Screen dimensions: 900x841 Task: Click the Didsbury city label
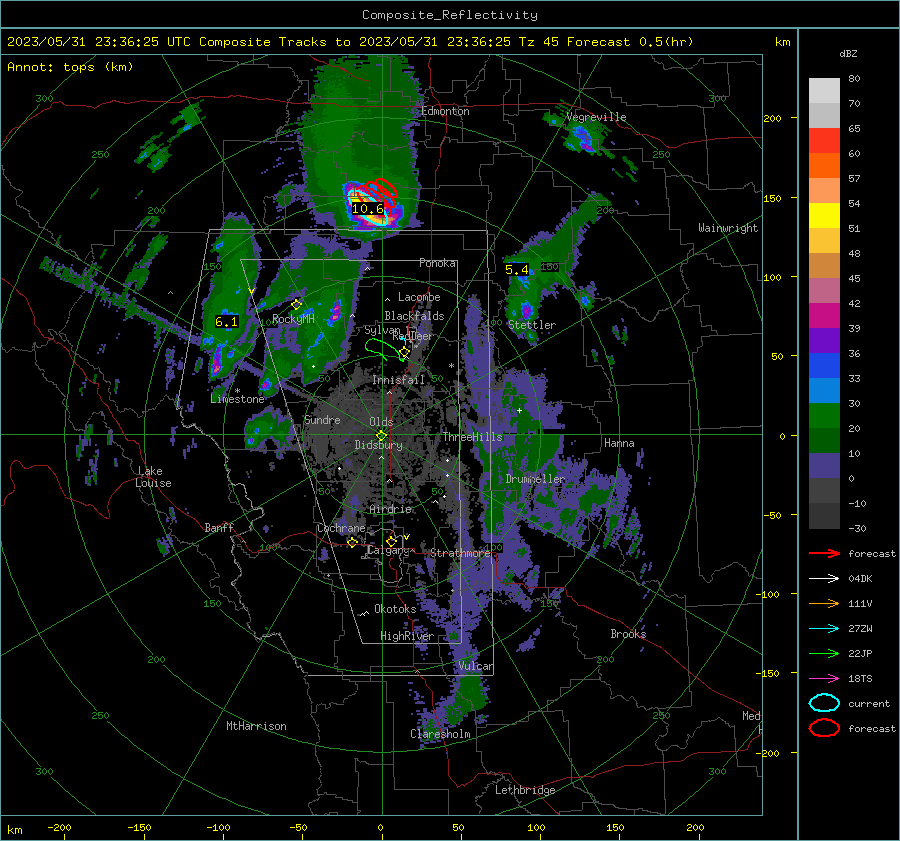pos(378,445)
